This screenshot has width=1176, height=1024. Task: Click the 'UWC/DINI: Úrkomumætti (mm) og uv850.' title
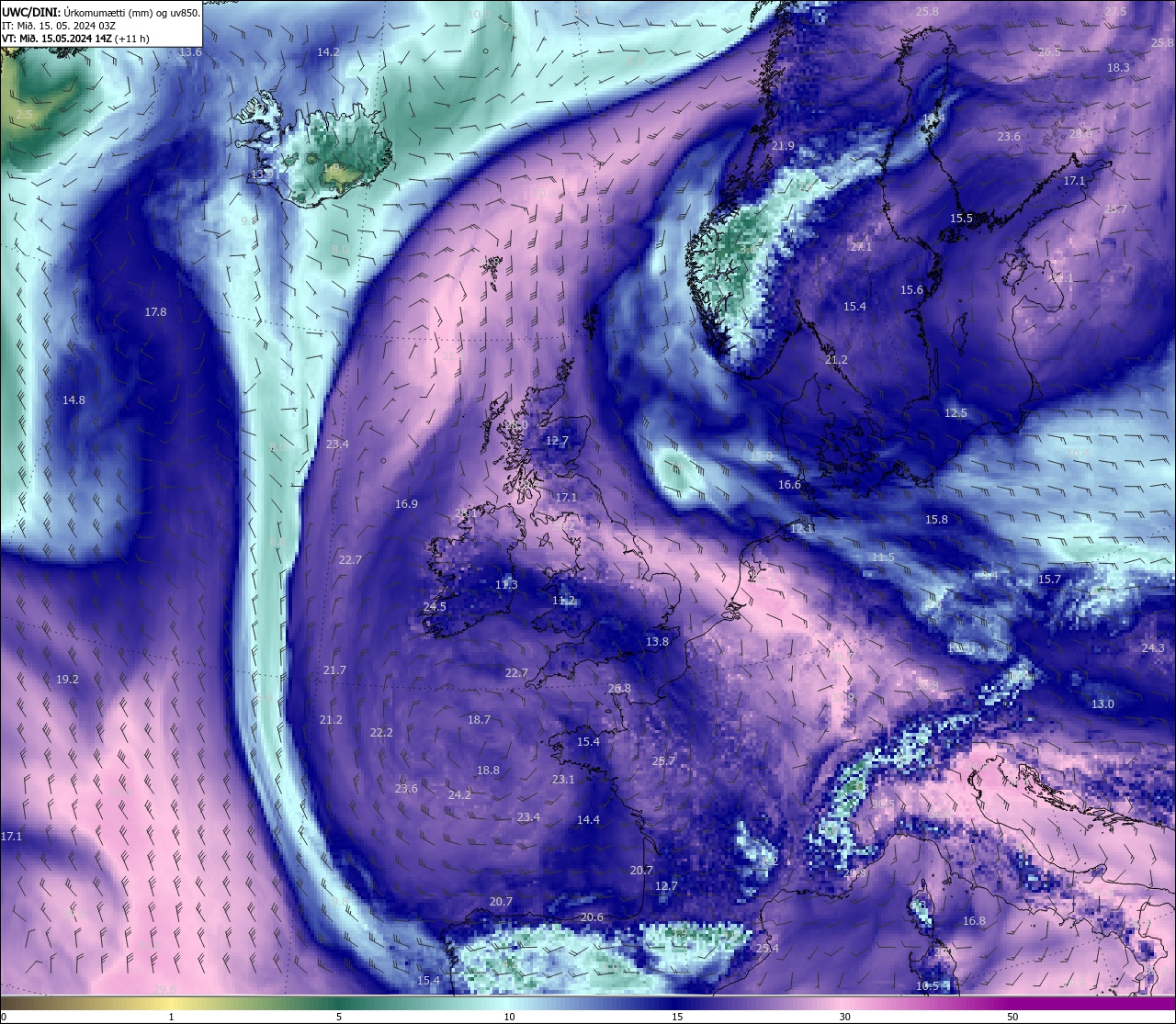coord(101,13)
